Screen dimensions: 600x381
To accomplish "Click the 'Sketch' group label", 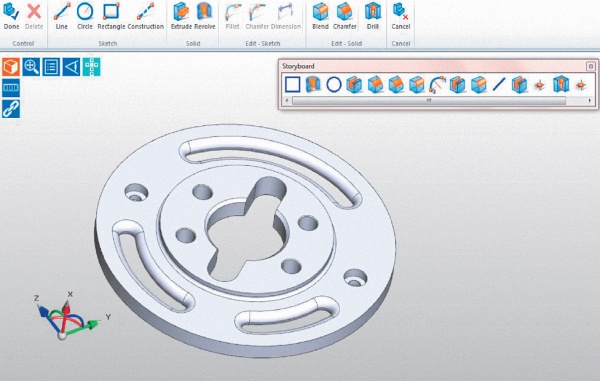I will 108,44.
